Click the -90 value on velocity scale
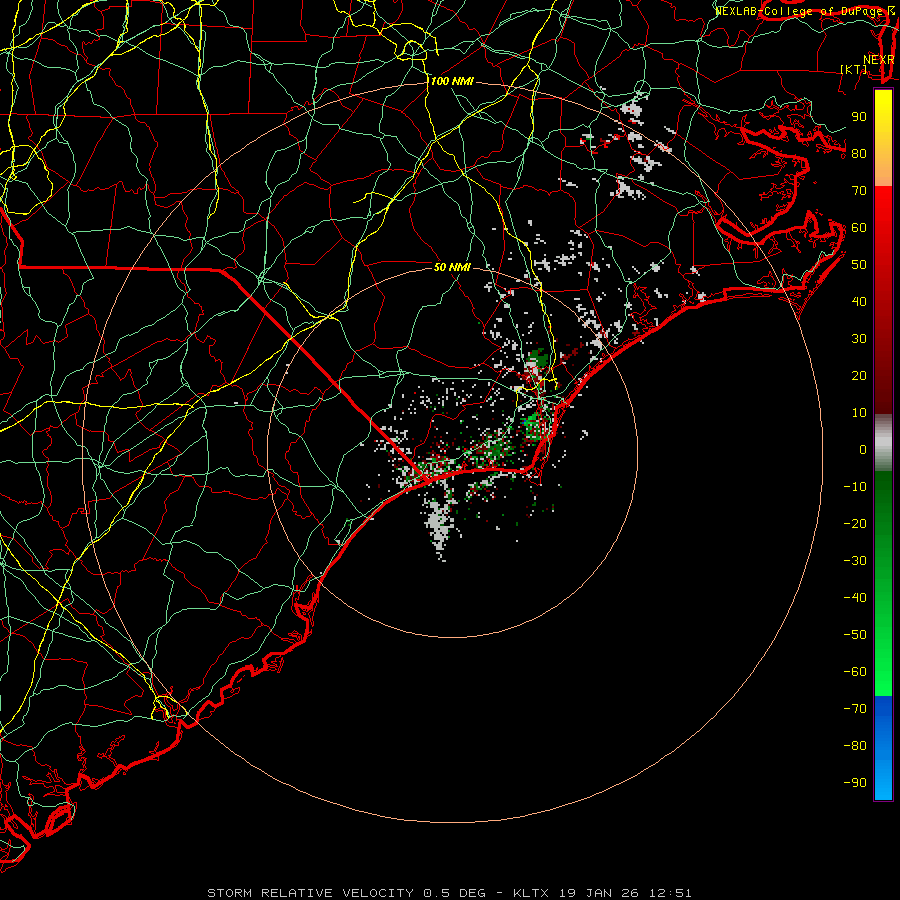Viewport: 900px width, 900px height. point(855,783)
